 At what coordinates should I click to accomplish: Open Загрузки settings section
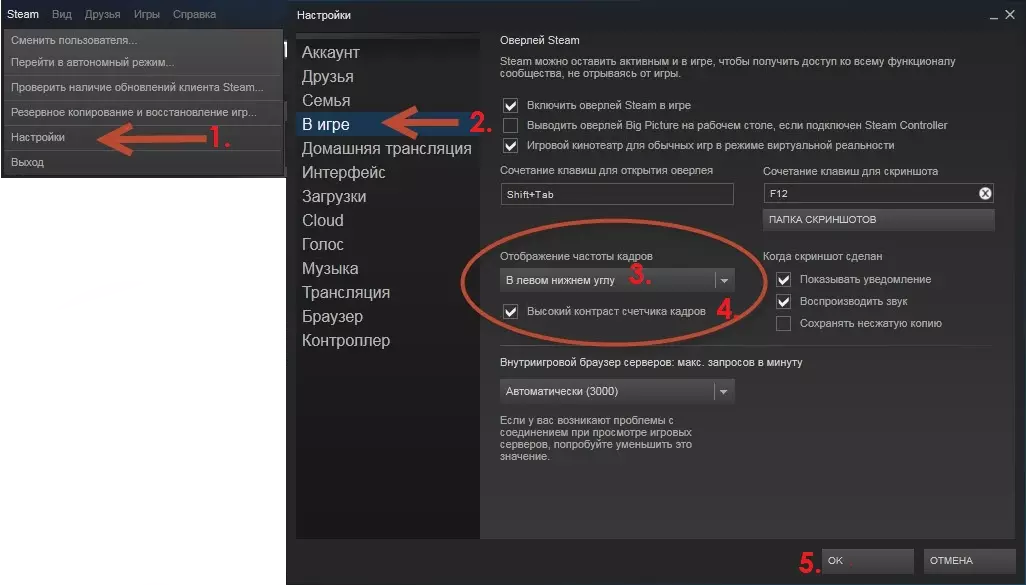387,196
